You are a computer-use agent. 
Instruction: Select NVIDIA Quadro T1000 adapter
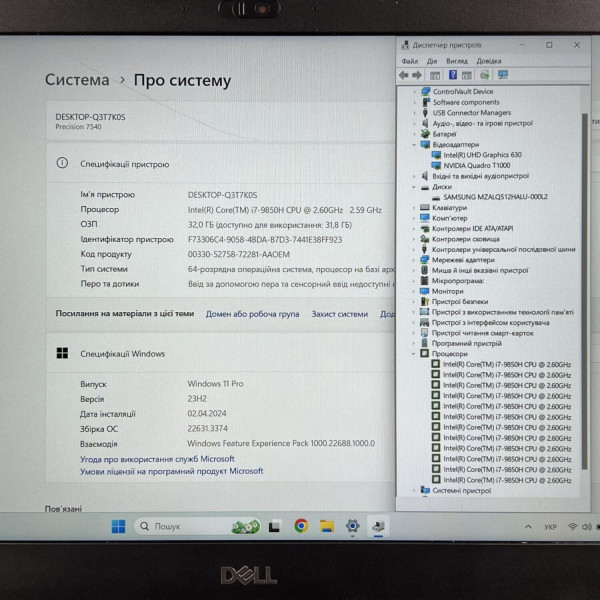pos(476,165)
